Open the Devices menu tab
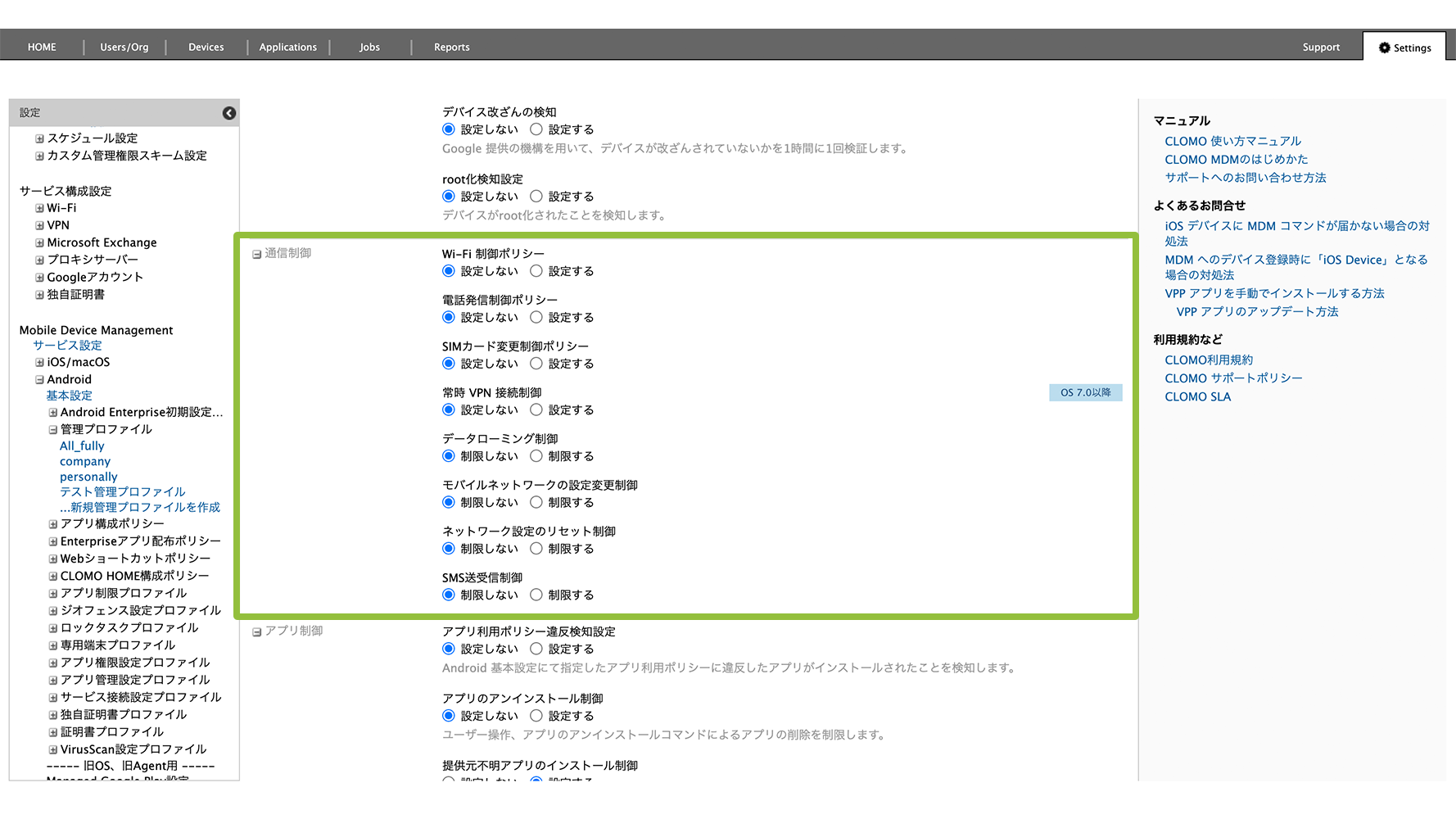The image size is (1456, 819). click(x=206, y=48)
